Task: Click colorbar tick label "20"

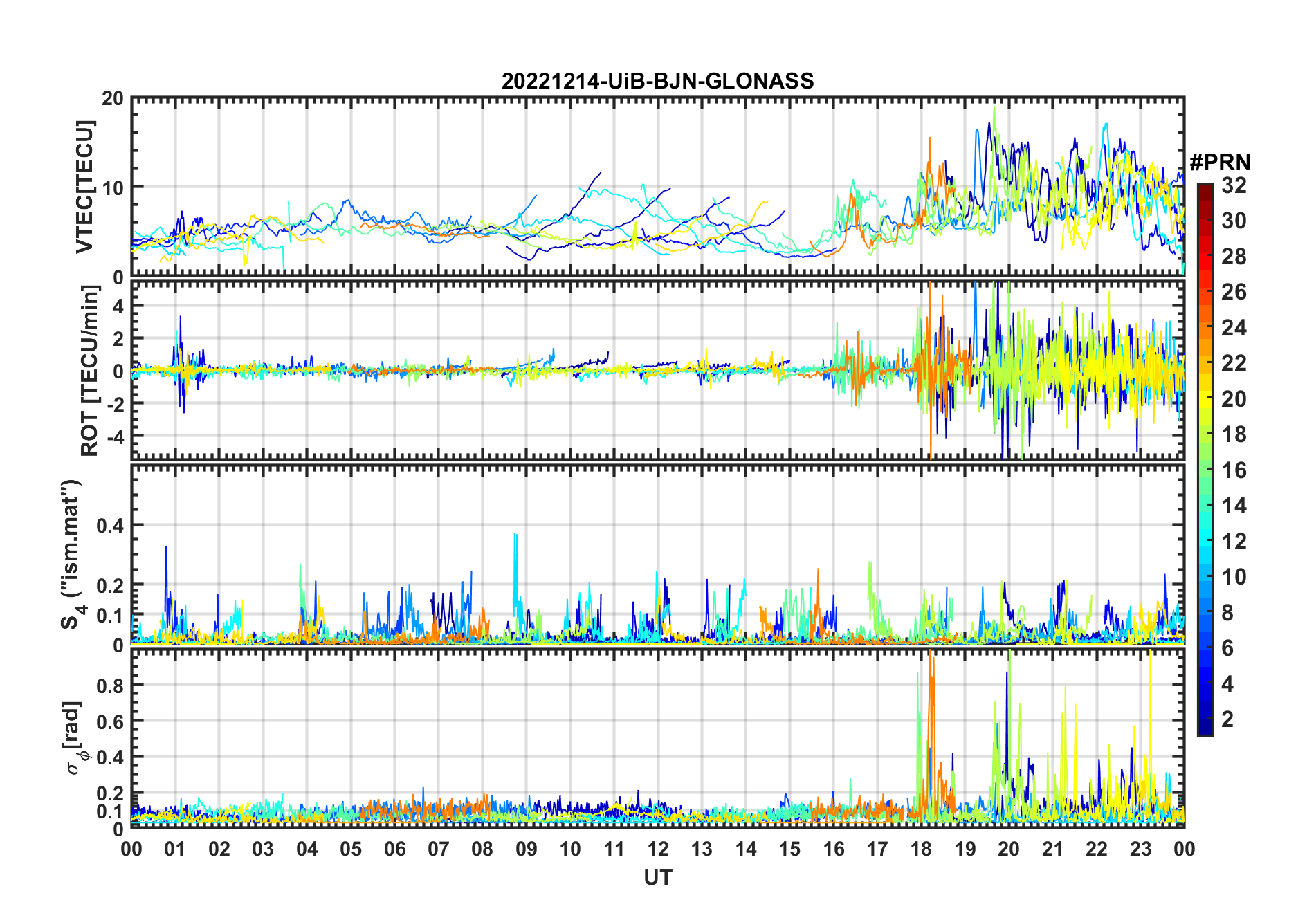Action: point(1234,399)
